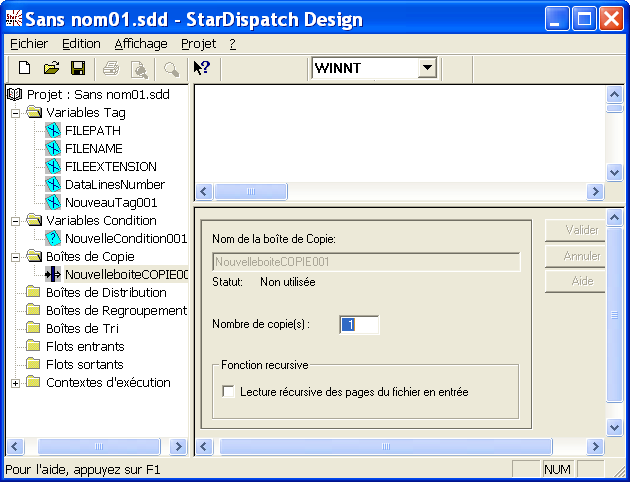Open the WINNT platform dropdown
Screen dimensions: 630x482
427,68
